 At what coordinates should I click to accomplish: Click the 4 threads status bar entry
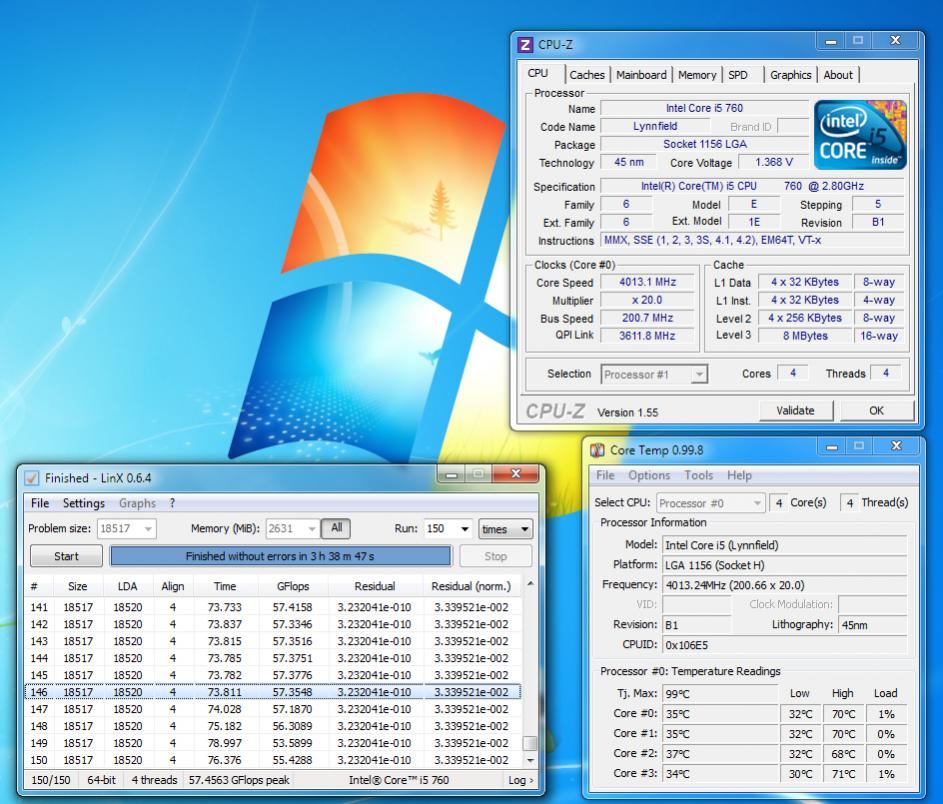tap(154, 780)
